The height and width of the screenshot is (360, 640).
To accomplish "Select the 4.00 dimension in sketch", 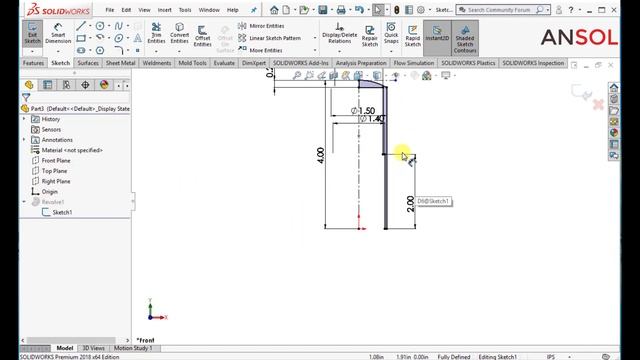I will 320,156.
